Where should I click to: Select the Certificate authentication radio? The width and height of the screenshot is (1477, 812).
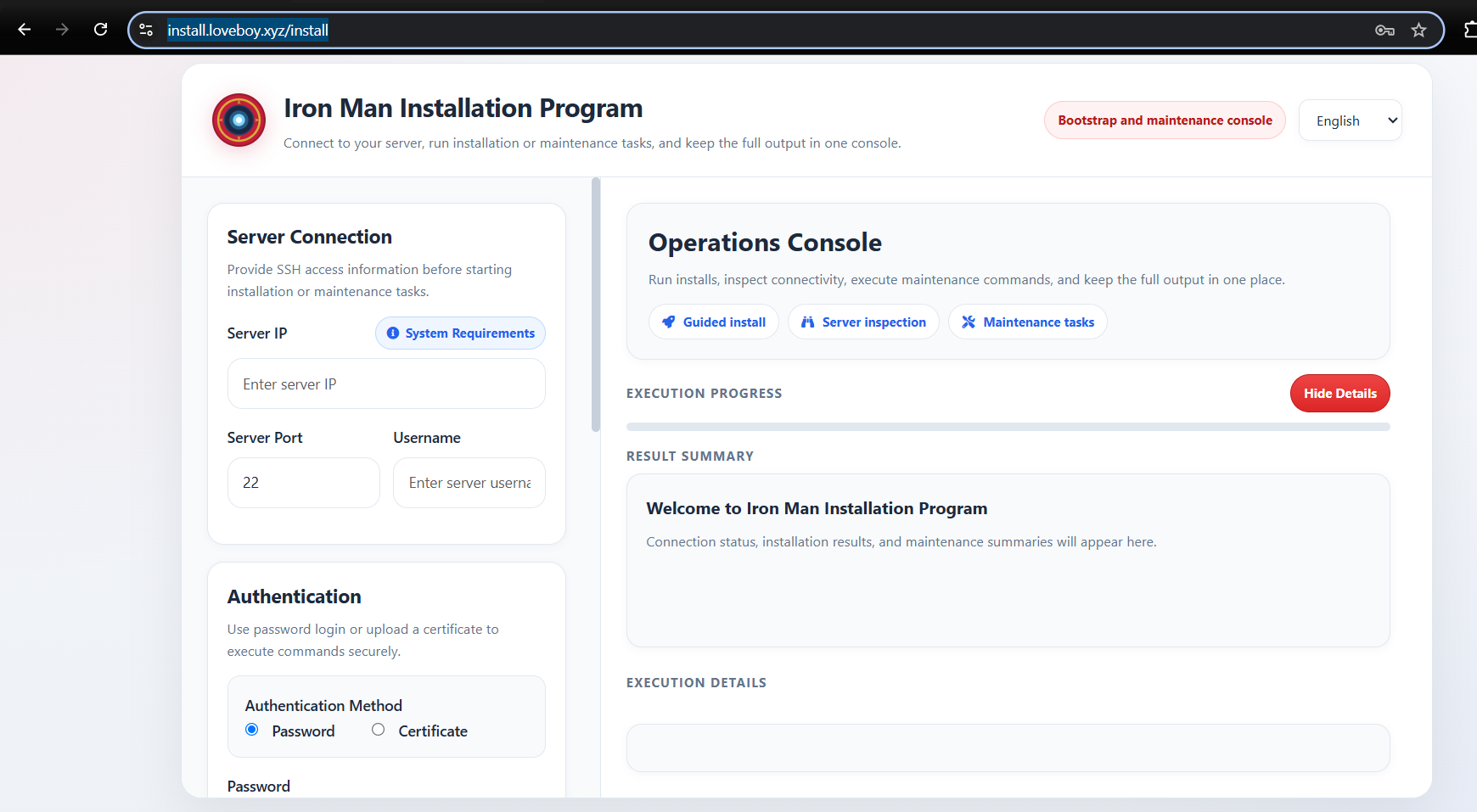[379, 730]
